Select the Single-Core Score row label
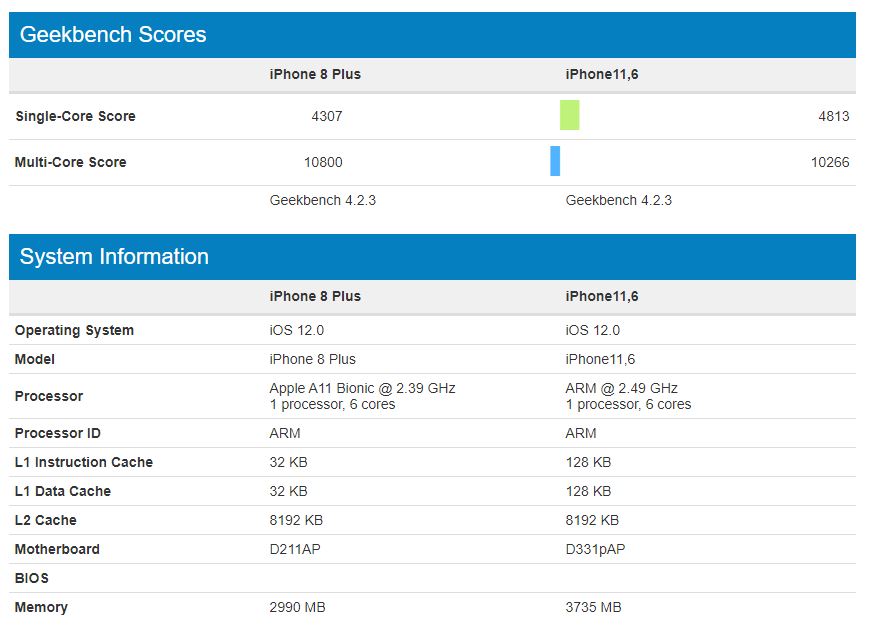 point(75,116)
